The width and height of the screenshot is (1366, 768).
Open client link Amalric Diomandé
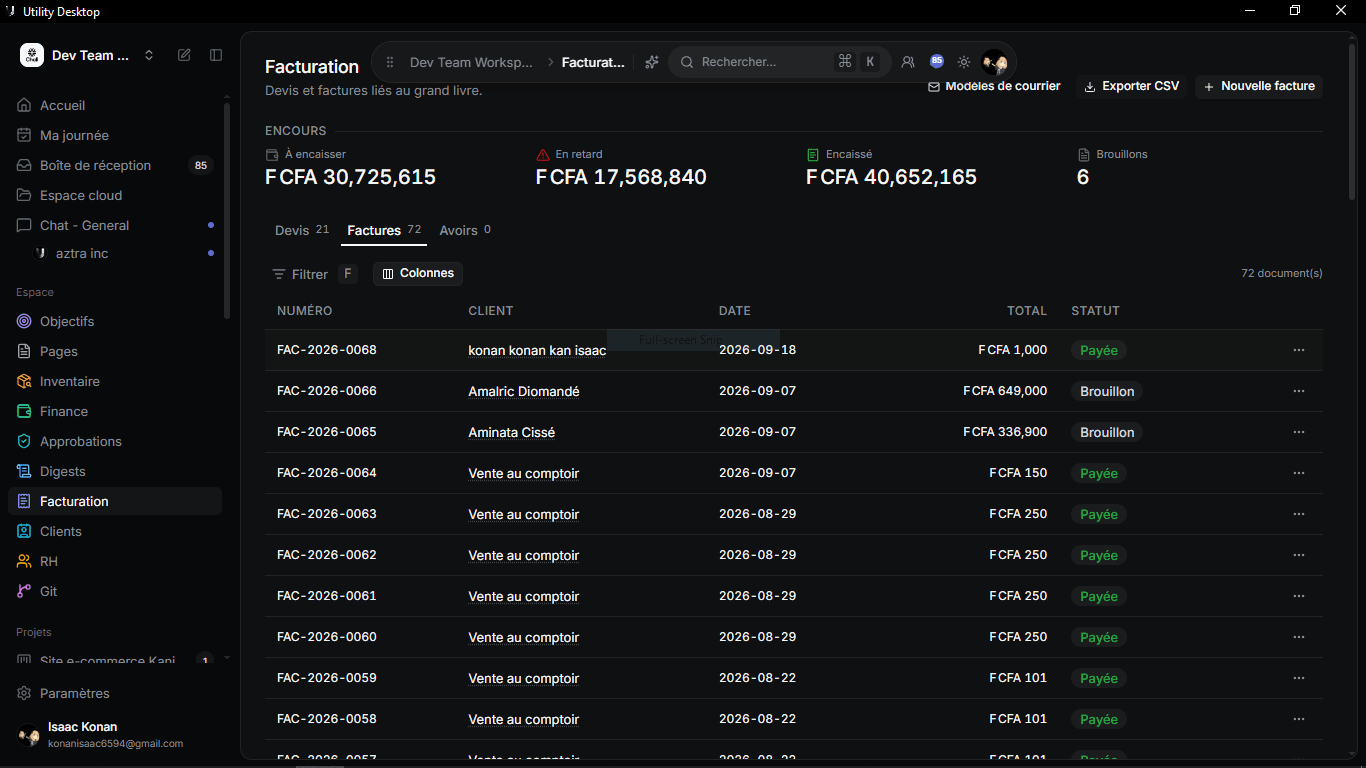pyautogui.click(x=524, y=391)
